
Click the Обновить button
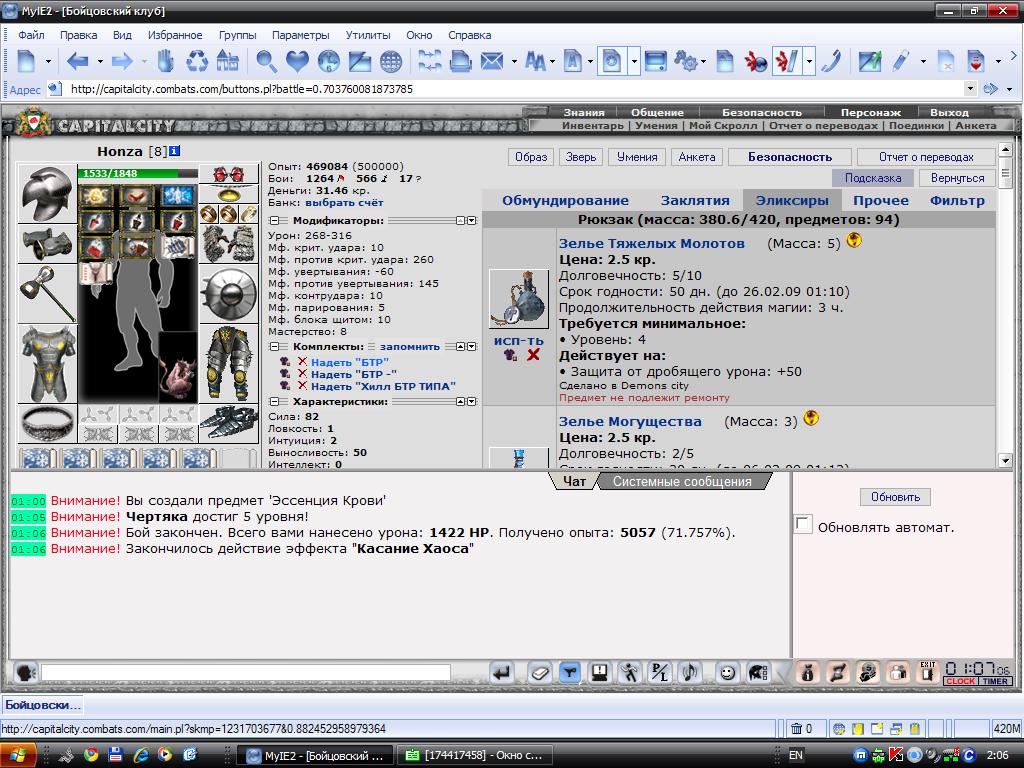pos(895,497)
